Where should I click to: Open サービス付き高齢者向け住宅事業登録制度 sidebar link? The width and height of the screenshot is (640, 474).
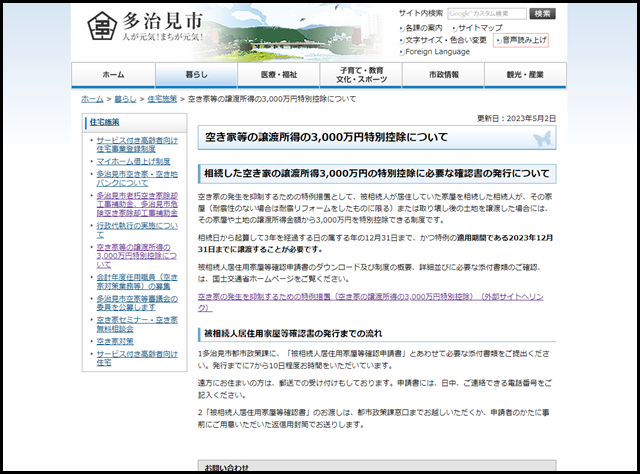[x=137, y=145]
